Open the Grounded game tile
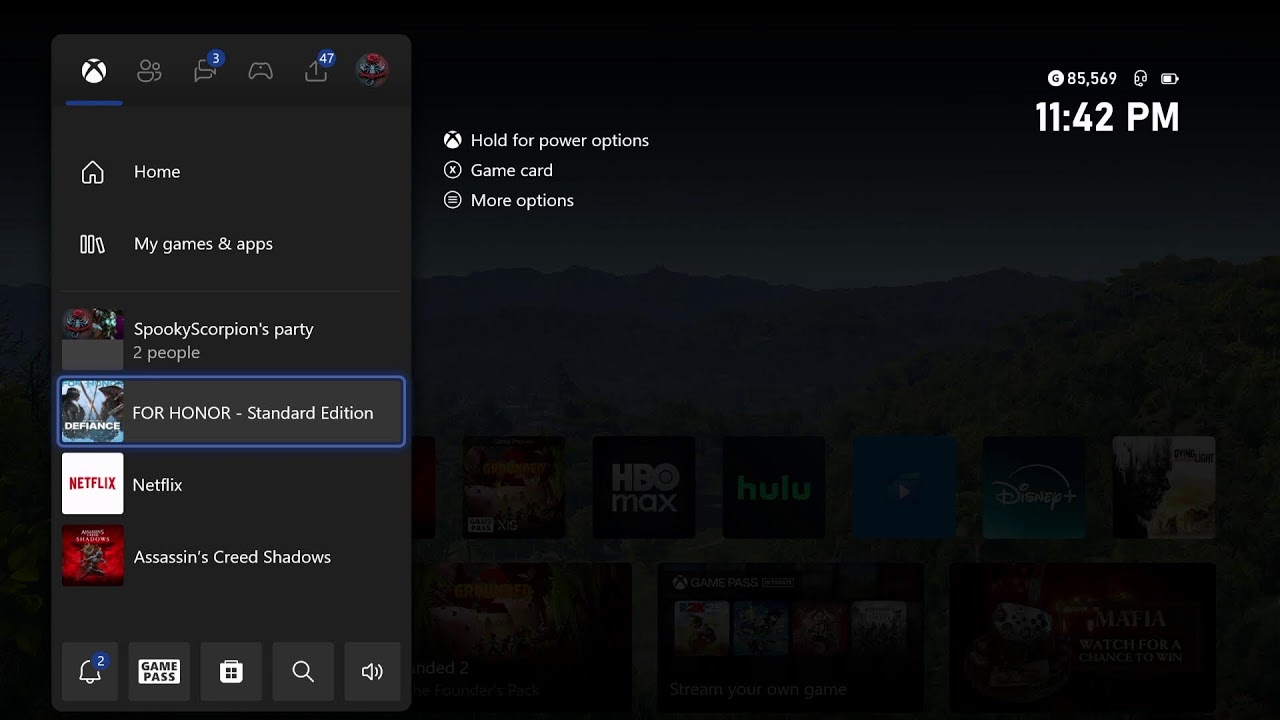 point(514,488)
